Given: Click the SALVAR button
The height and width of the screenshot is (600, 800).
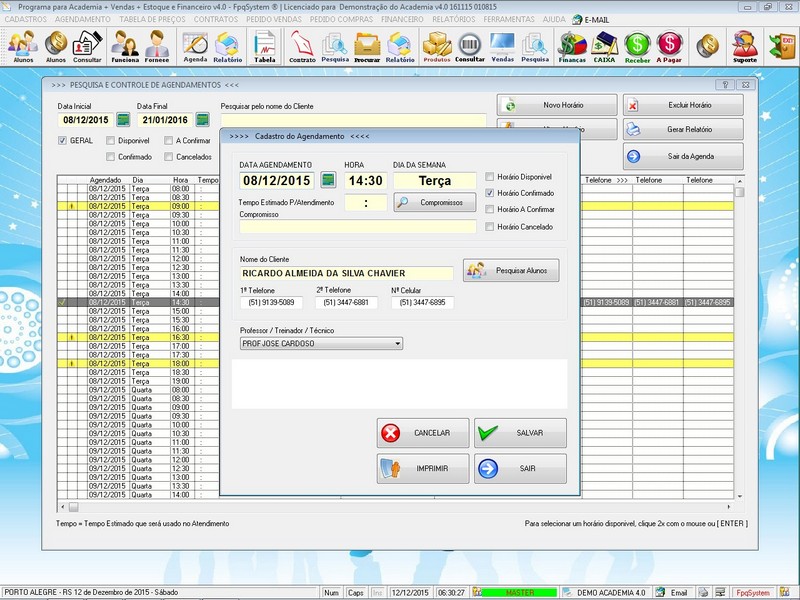Looking at the screenshot, I should click(x=520, y=433).
